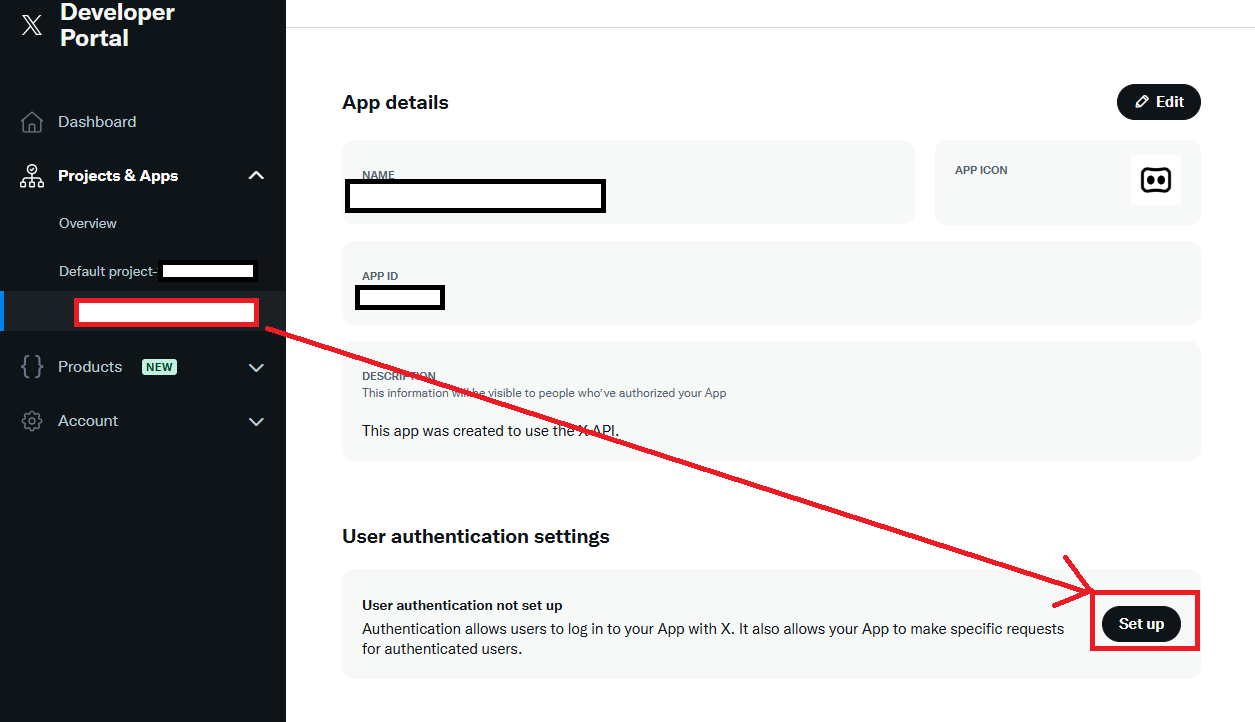Click the app Name value field
The image size is (1255, 722).
click(475, 196)
